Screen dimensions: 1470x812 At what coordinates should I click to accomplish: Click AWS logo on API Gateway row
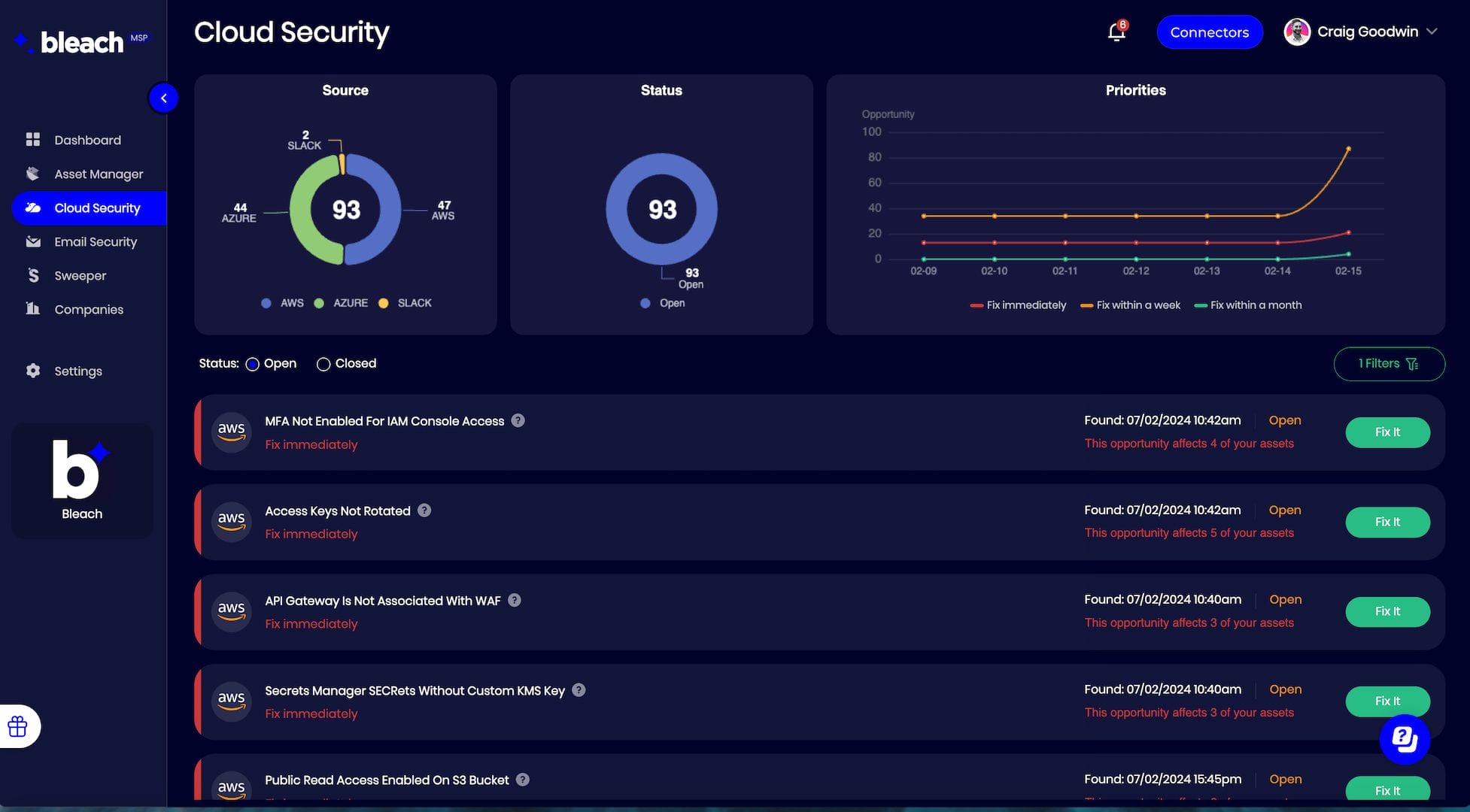coord(231,611)
